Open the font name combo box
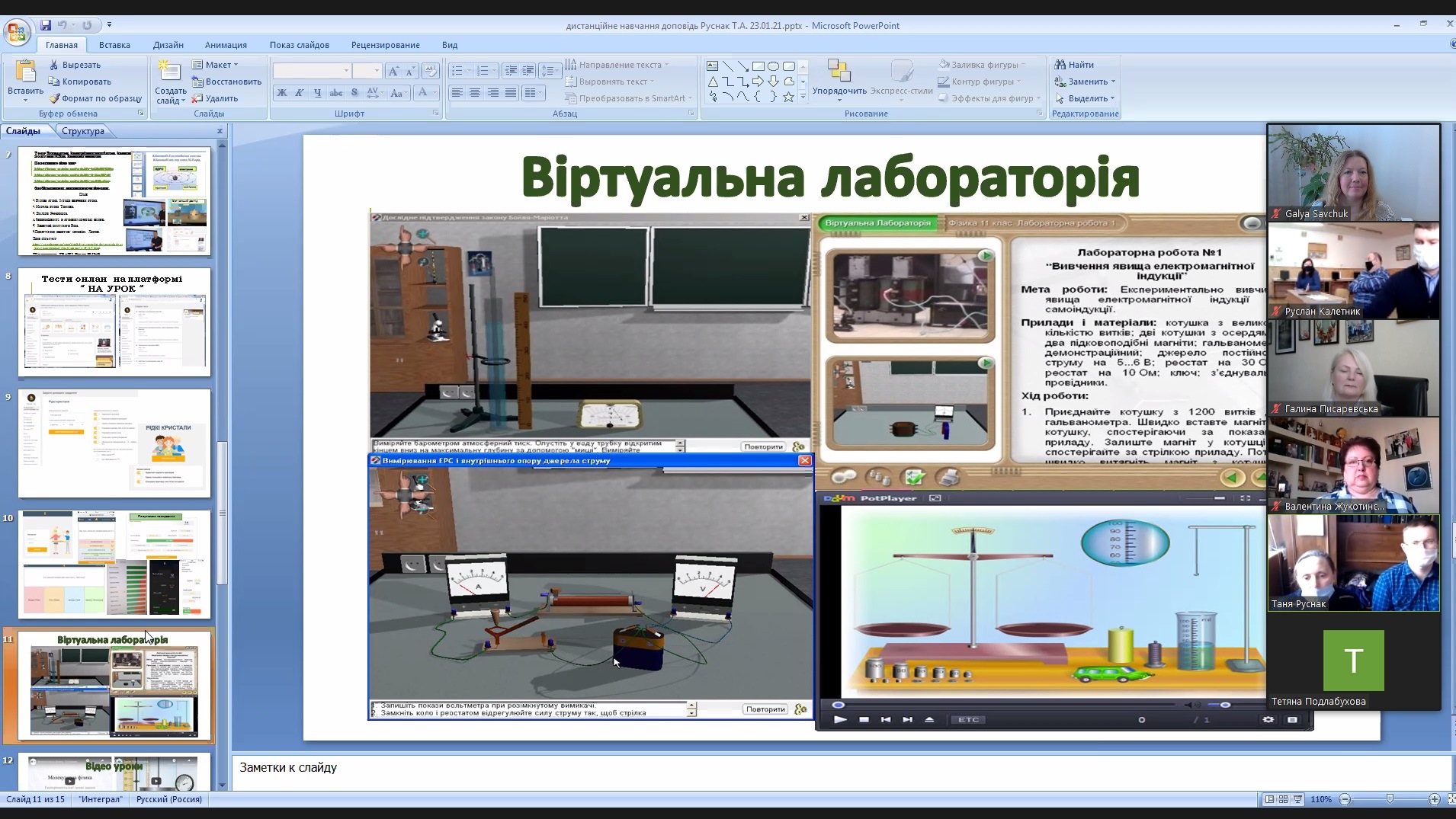The width and height of the screenshot is (1456, 819). tap(312, 71)
